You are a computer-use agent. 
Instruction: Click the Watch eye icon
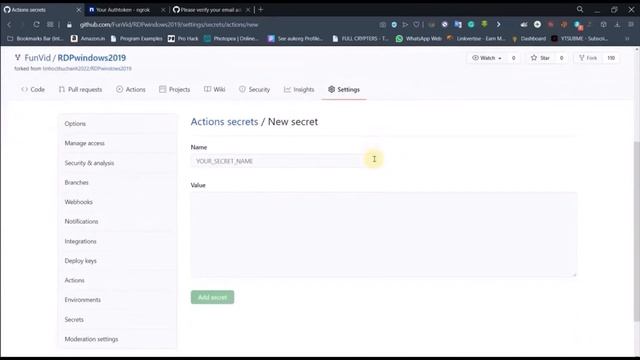coord(475,58)
